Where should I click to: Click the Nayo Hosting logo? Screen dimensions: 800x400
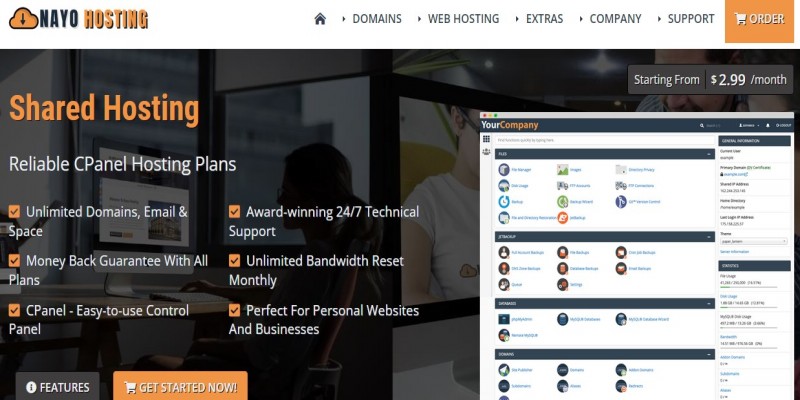[79, 19]
